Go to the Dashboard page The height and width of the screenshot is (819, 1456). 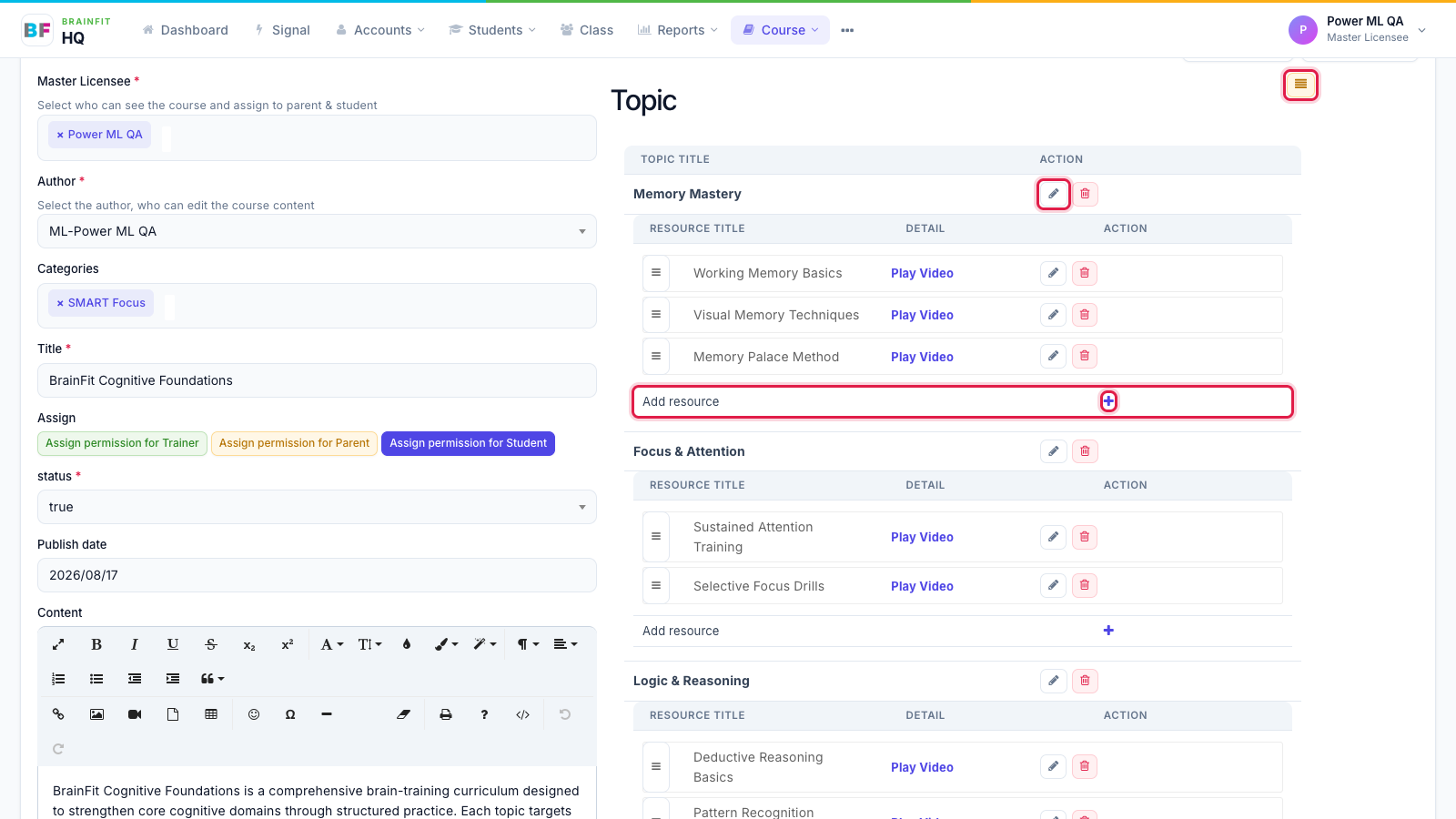[186, 30]
